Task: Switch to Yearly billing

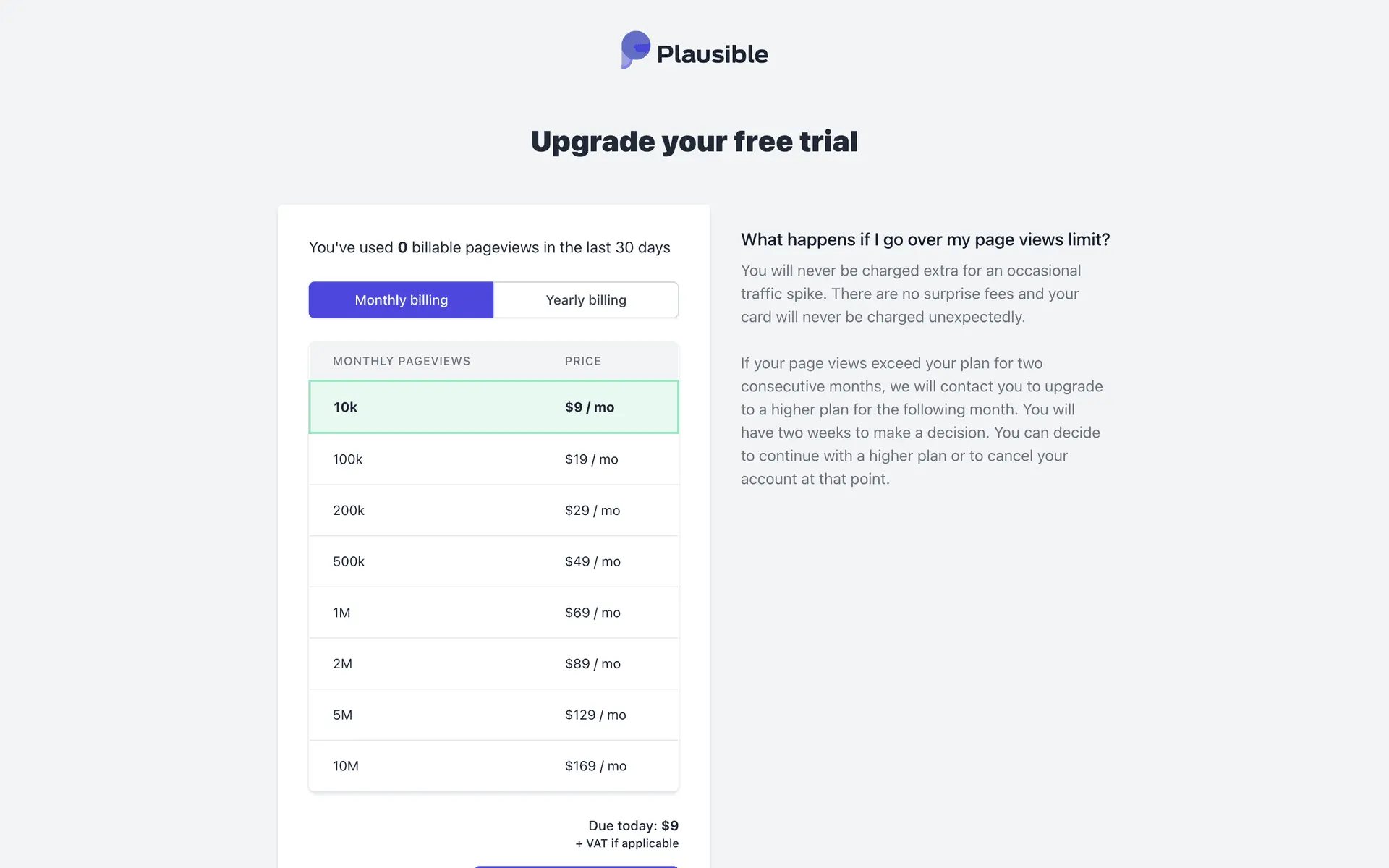Action: click(x=586, y=300)
